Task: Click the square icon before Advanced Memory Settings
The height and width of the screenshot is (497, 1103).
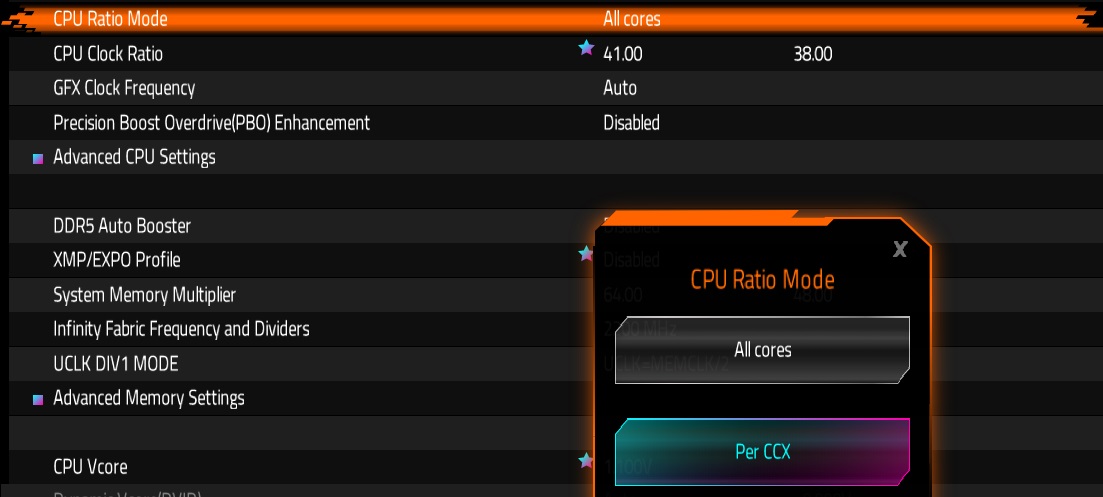Action: click(x=38, y=399)
